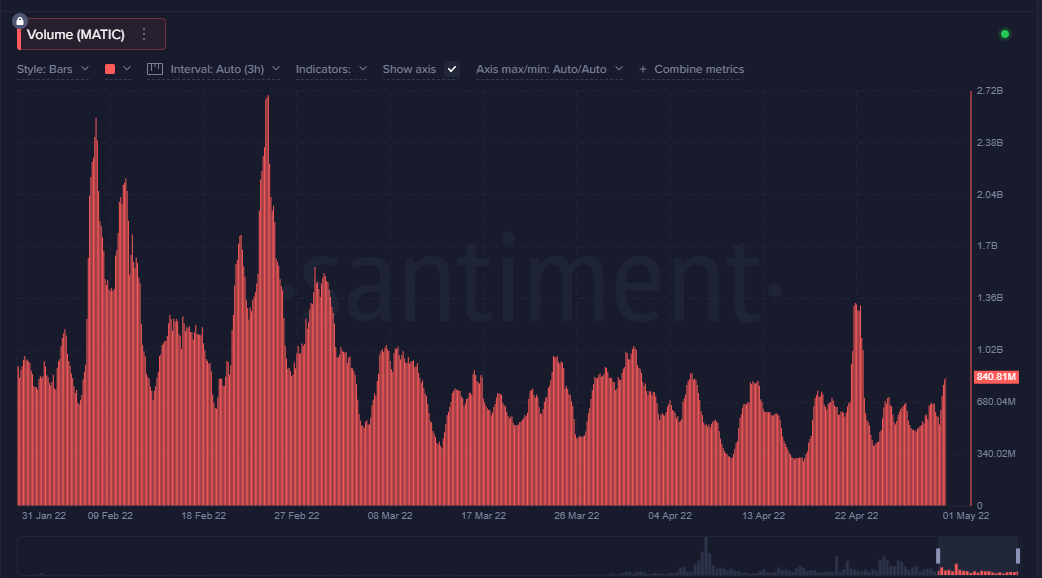Click the 31 Jan 22 date label
The height and width of the screenshot is (578, 1042).
tap(44, 516)
